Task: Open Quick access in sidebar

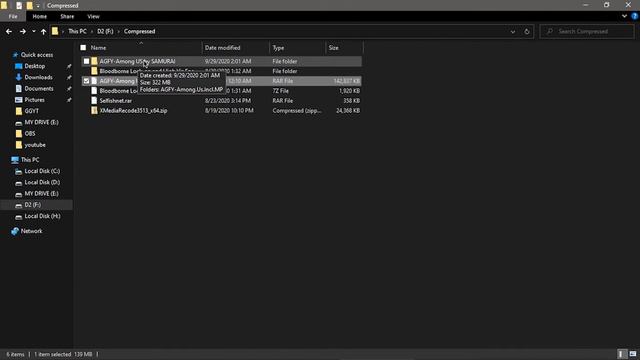Action: tap(37, 55)
